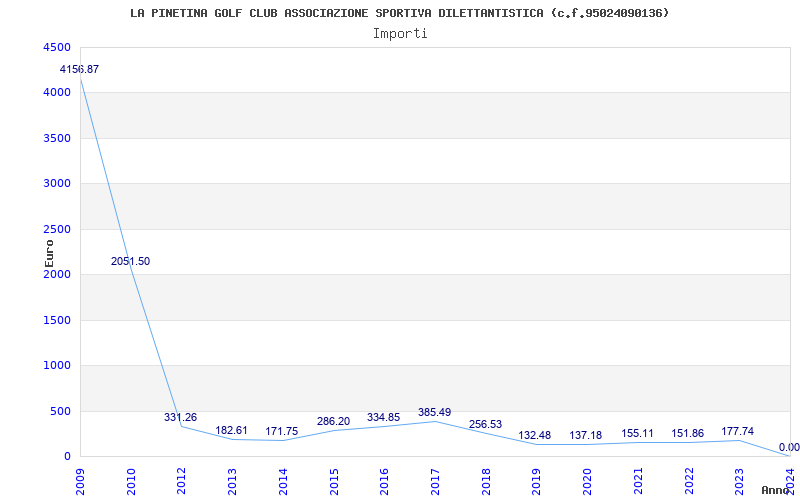Click the Anno axis title
This screenshot has width=800, height=500.
click(776, 490)
